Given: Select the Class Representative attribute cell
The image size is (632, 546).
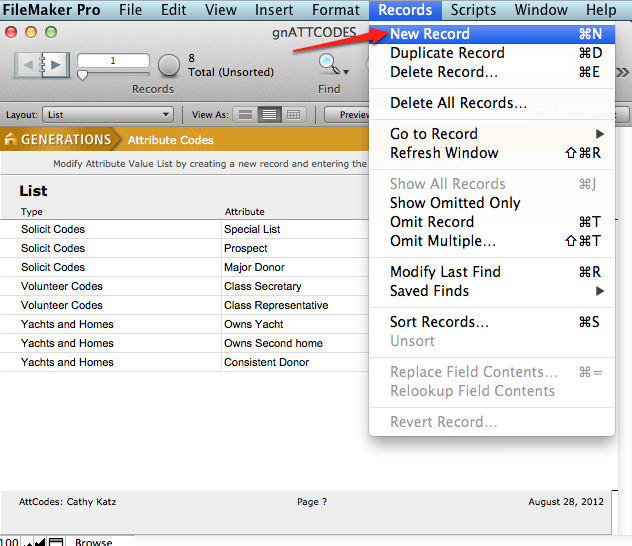Looking at the screenshot, I should click(295, 305).
